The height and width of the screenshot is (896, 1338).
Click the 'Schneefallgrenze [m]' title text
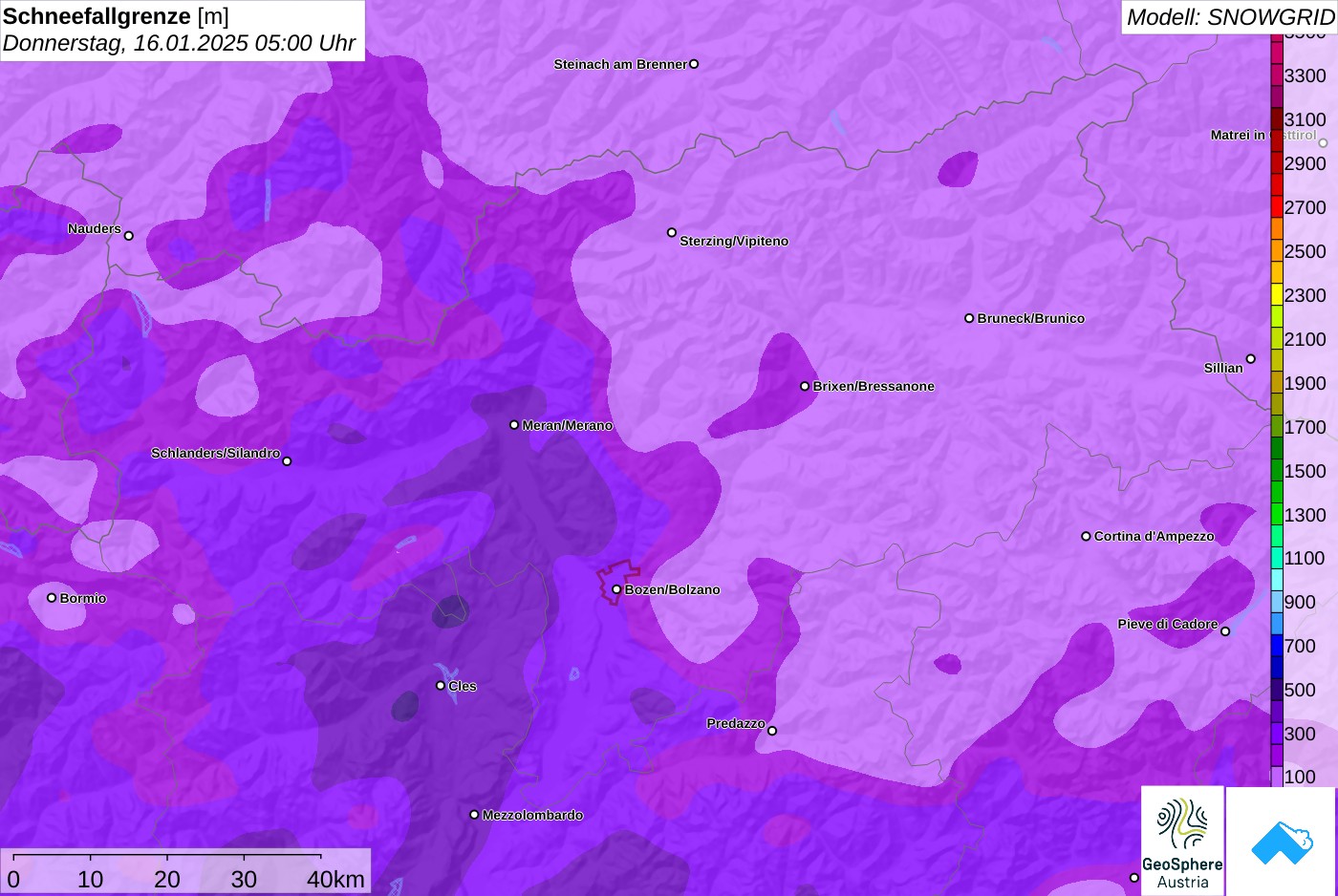click(x=116, y=16)
